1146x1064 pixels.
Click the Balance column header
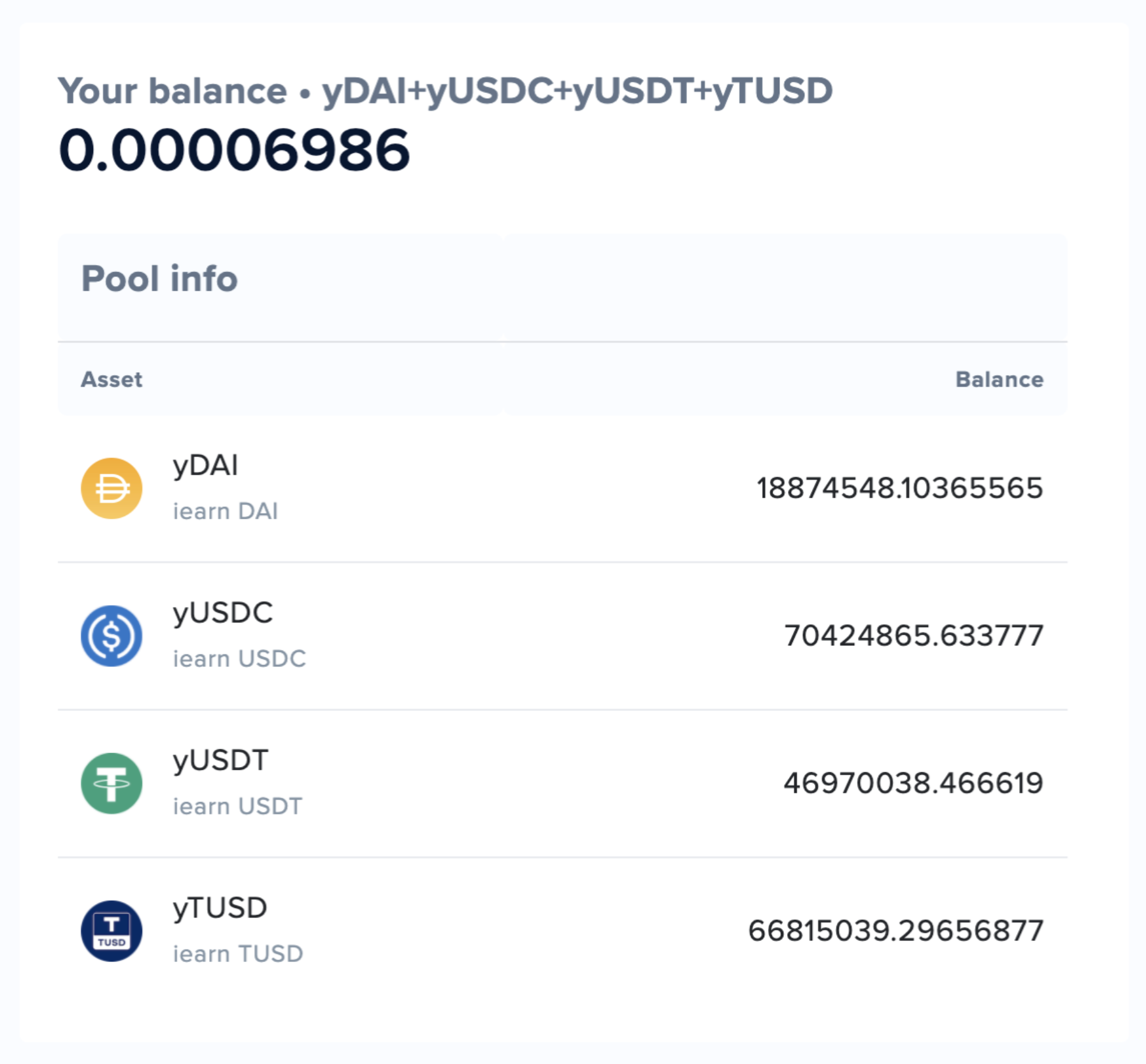click(999, 380)
